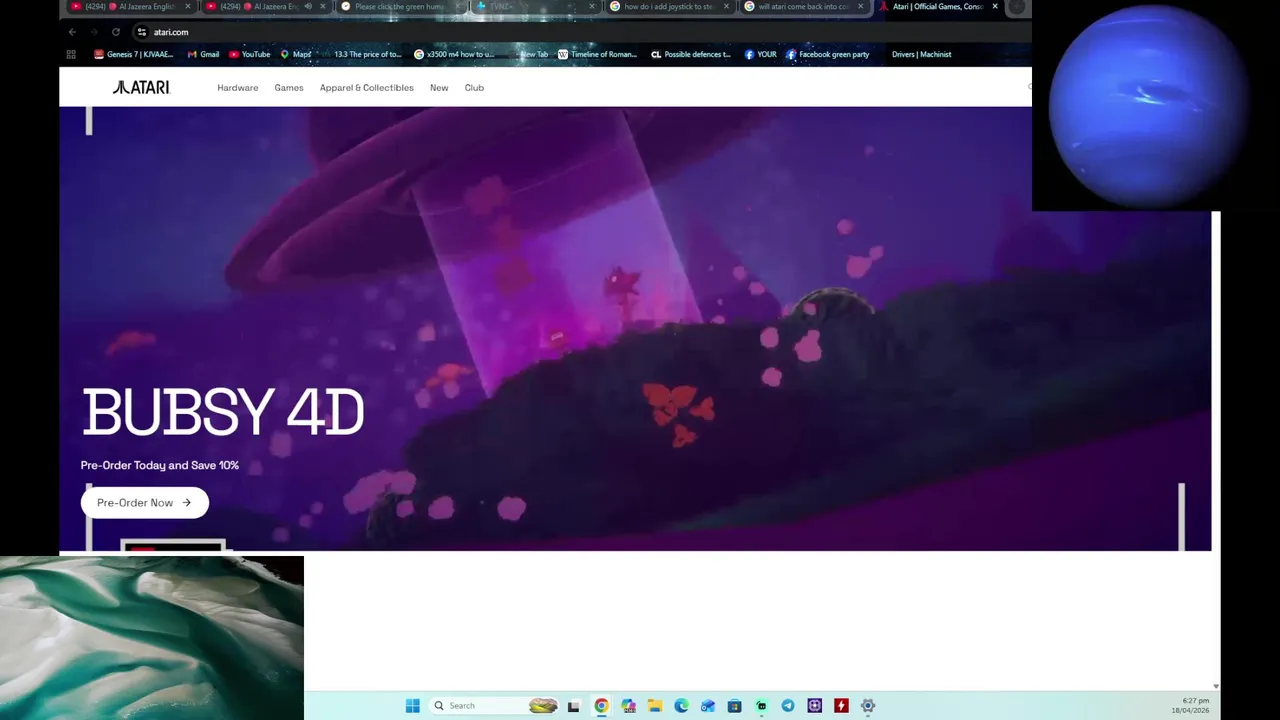Open 'Facebook green party' bookmark
Image resolution: width=1280 pixels, height=720 pixels.
[x=828, y=55]
